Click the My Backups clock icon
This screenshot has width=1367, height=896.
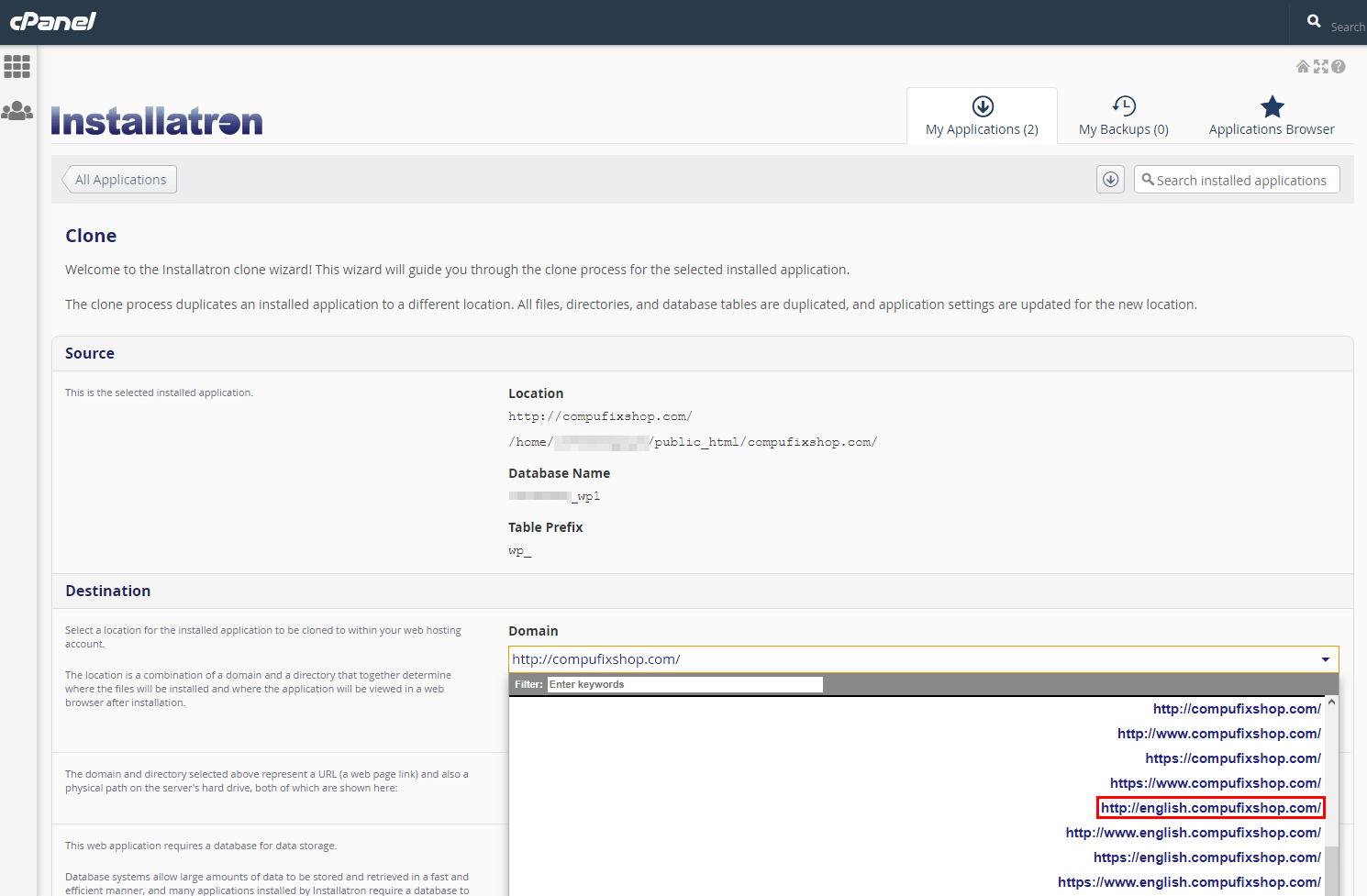tap(1124, 106)
